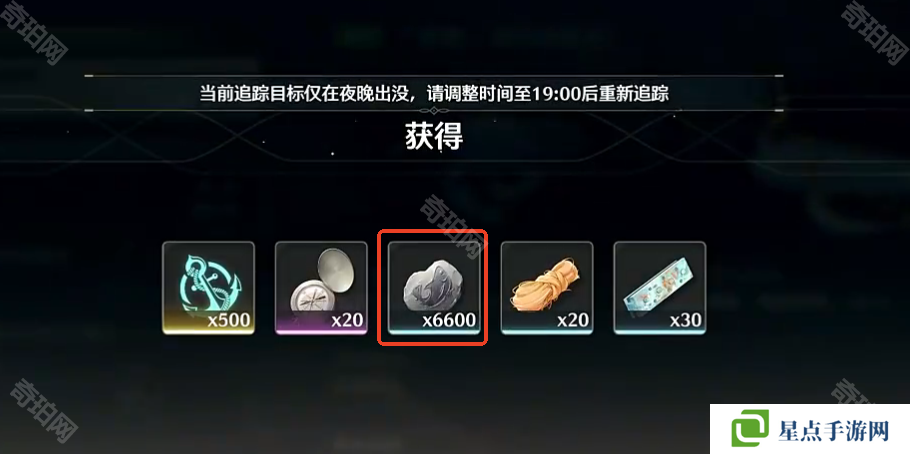Click the 奇珀网 watermark at top left
The height and width of the screenshot is (454, 910).
point(34,30)
